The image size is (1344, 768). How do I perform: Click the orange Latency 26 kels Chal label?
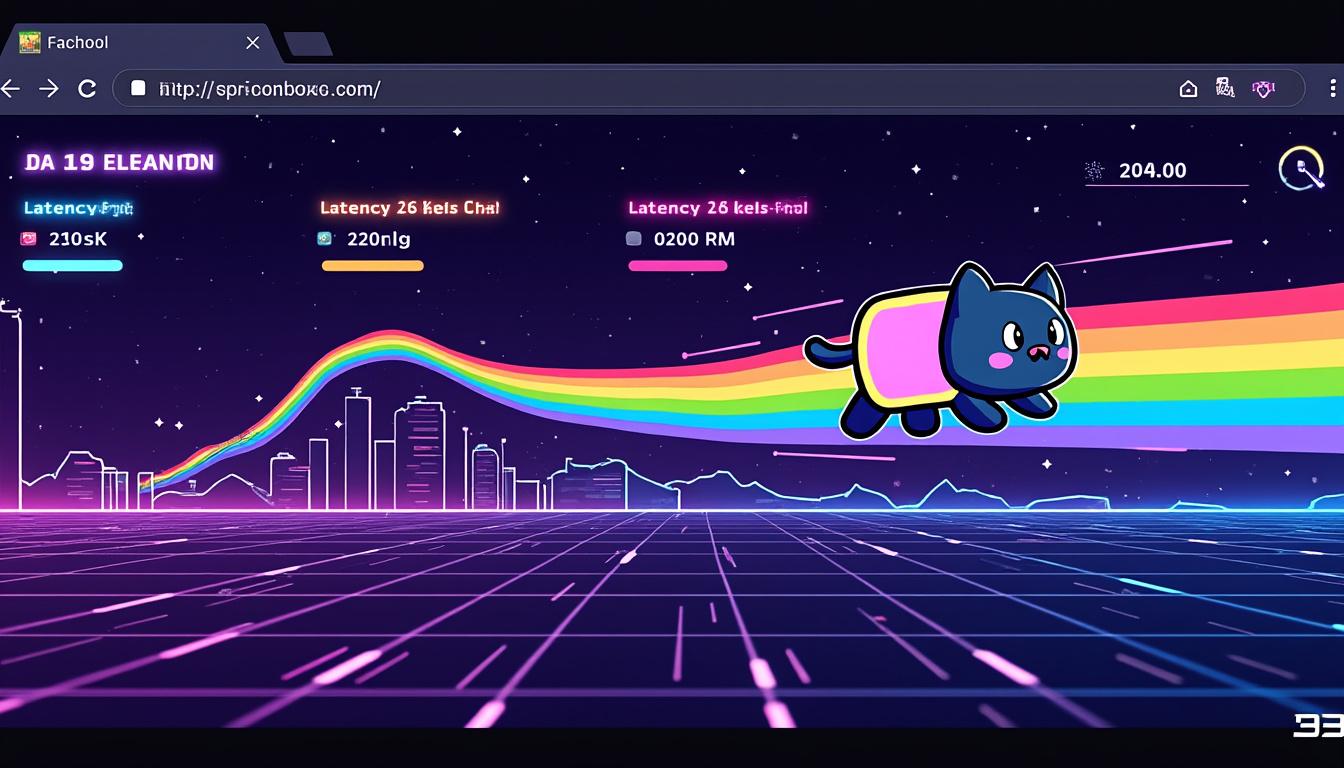pos(409,208)
